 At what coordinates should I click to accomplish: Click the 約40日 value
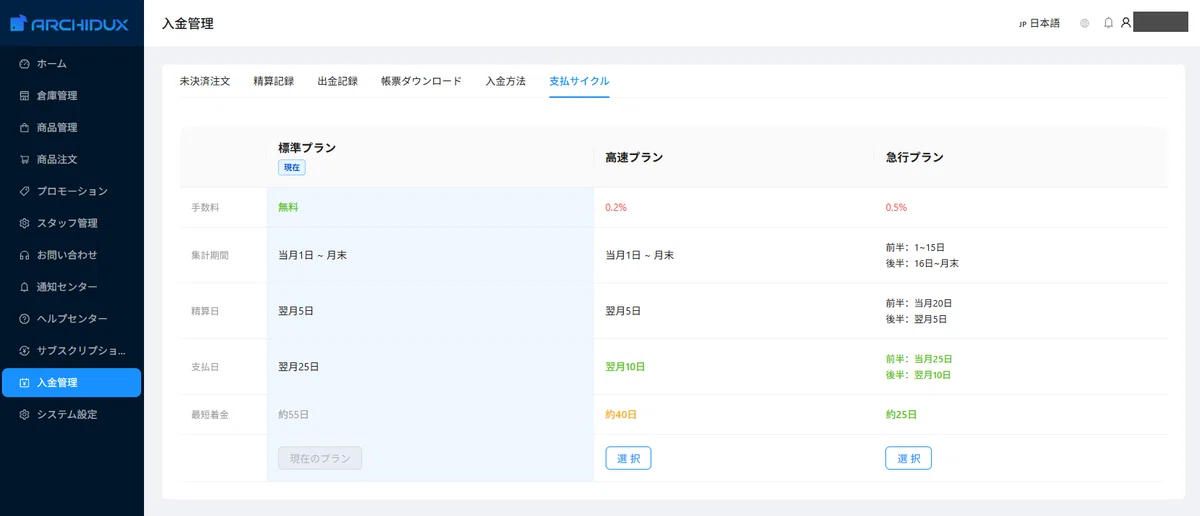click(x=621, y=414)
